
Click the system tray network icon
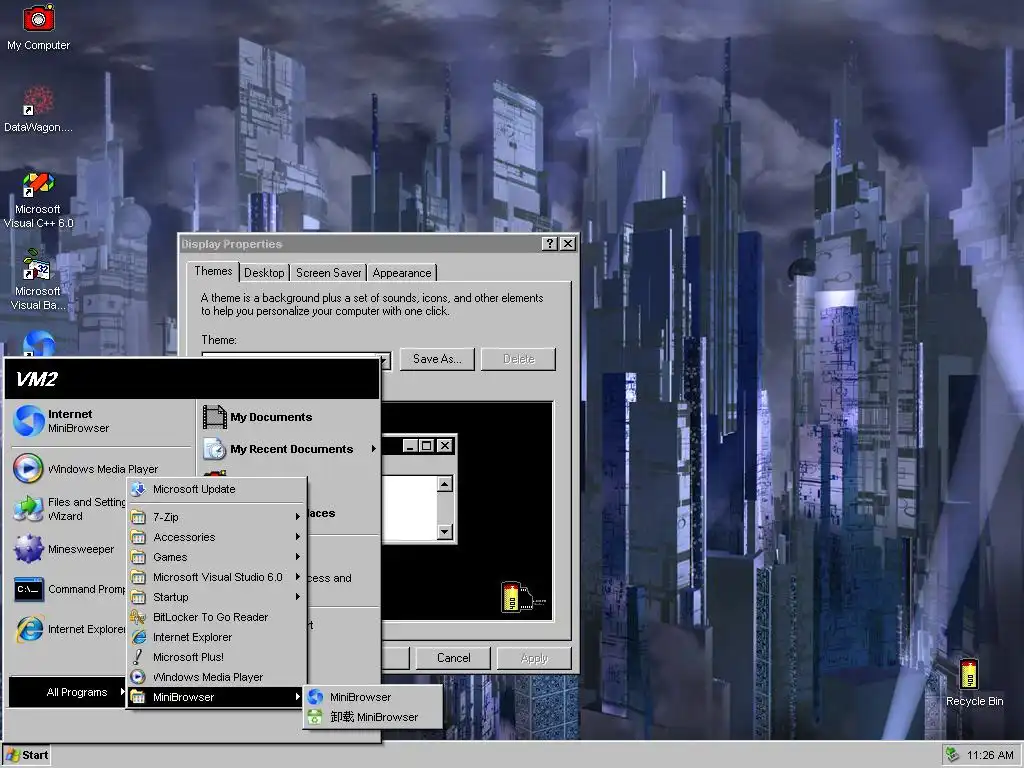[x=952, y=755]
